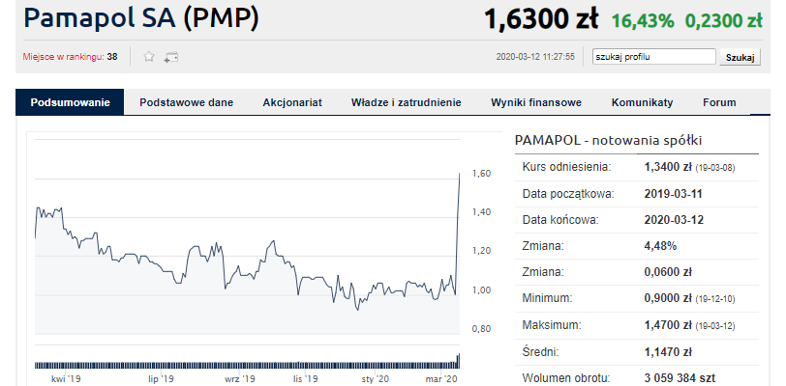Screen dimensions: 786x386
Task: Open the Wyniki finansowe tab
Action: click(x=536, y=103)
